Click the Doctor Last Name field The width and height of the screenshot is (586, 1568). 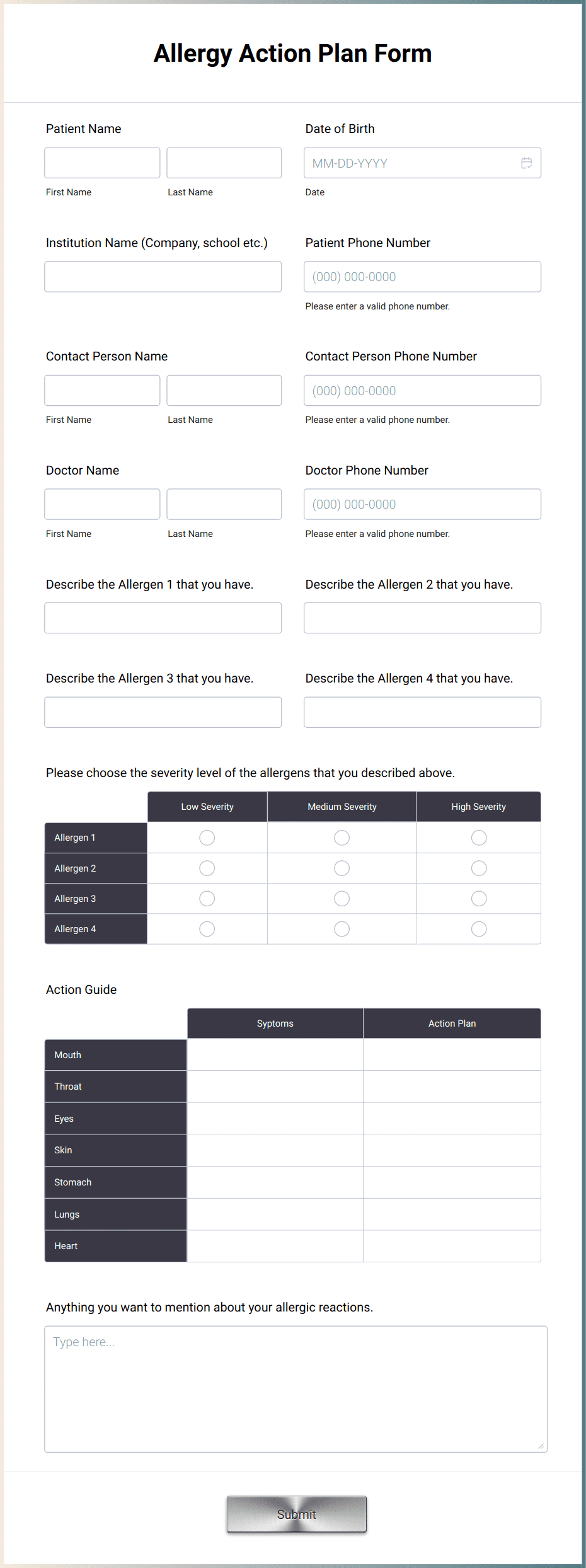224,504
